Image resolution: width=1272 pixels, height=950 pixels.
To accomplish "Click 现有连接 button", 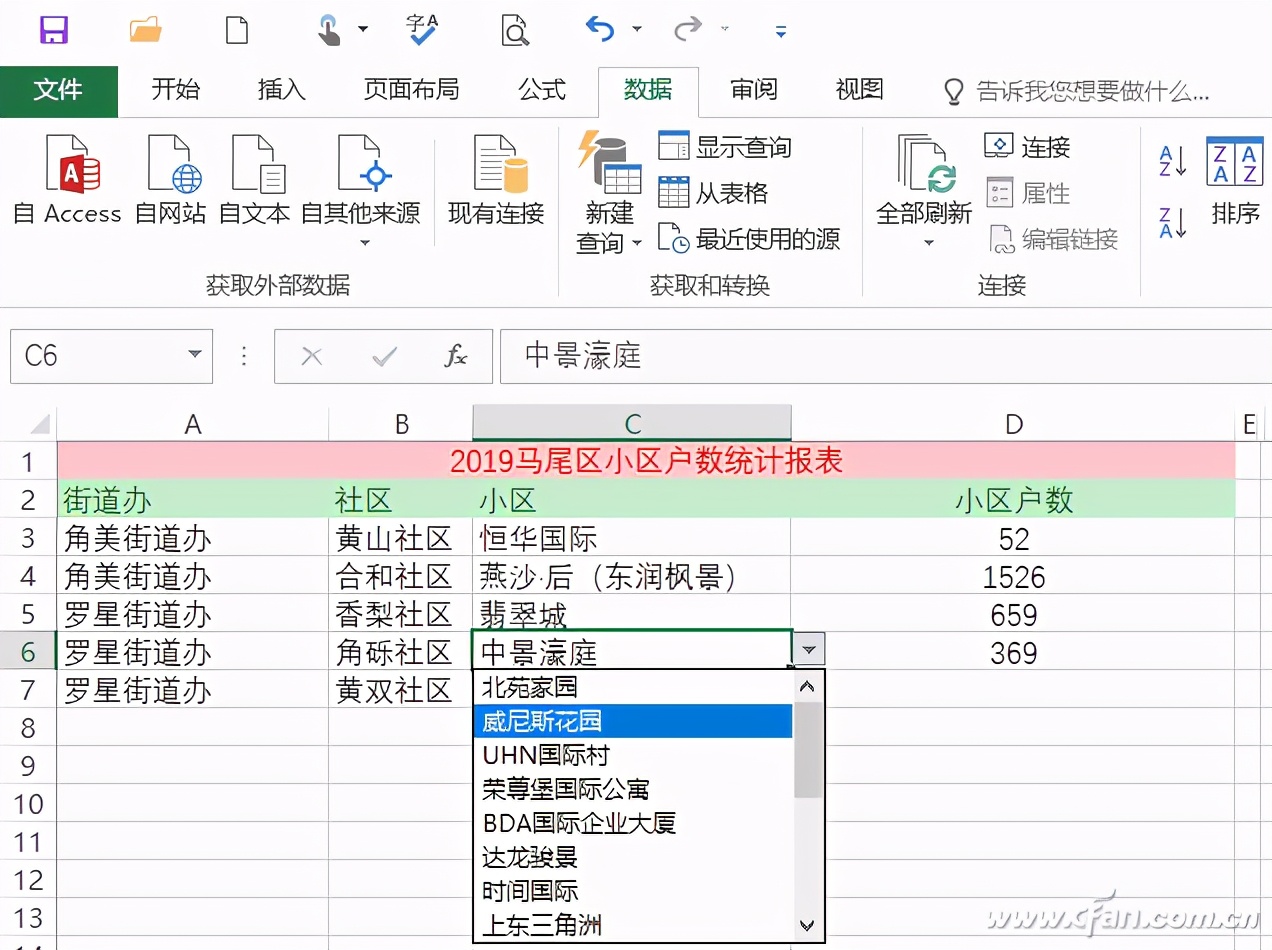I will 496,180.
